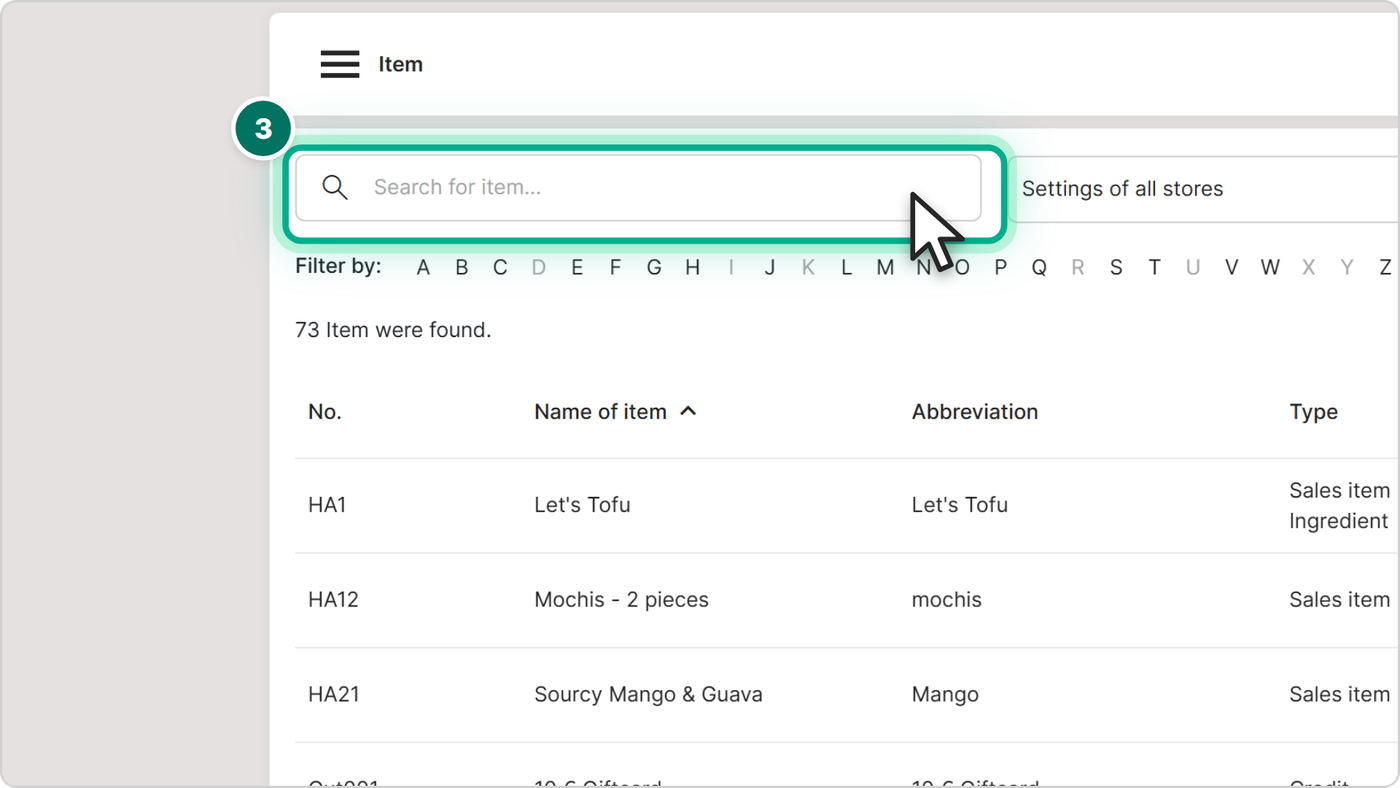Filter items by letter V
This screenshot has width=1400, height=788.
click(1231, 267)
